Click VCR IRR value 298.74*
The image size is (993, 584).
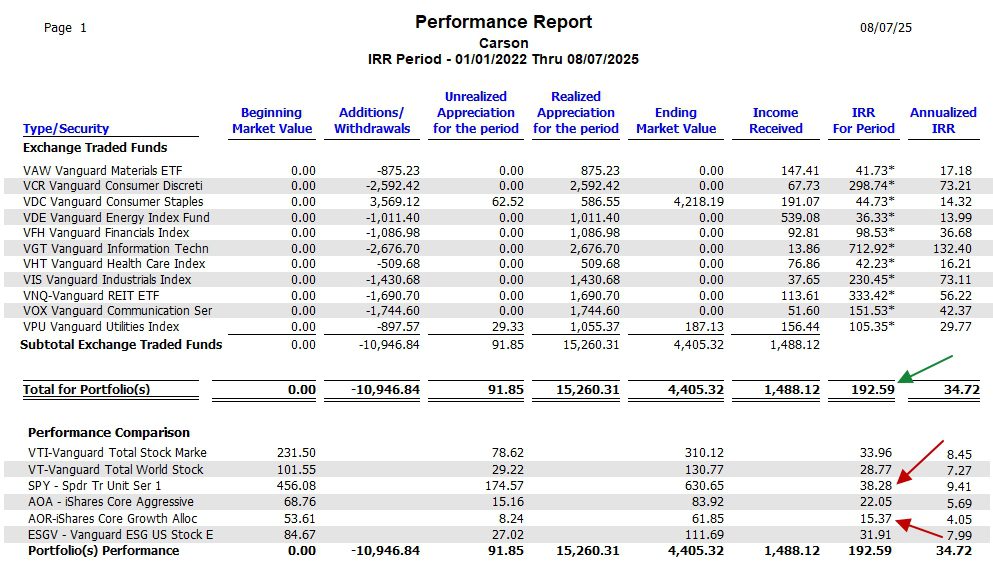click(871, 186)
